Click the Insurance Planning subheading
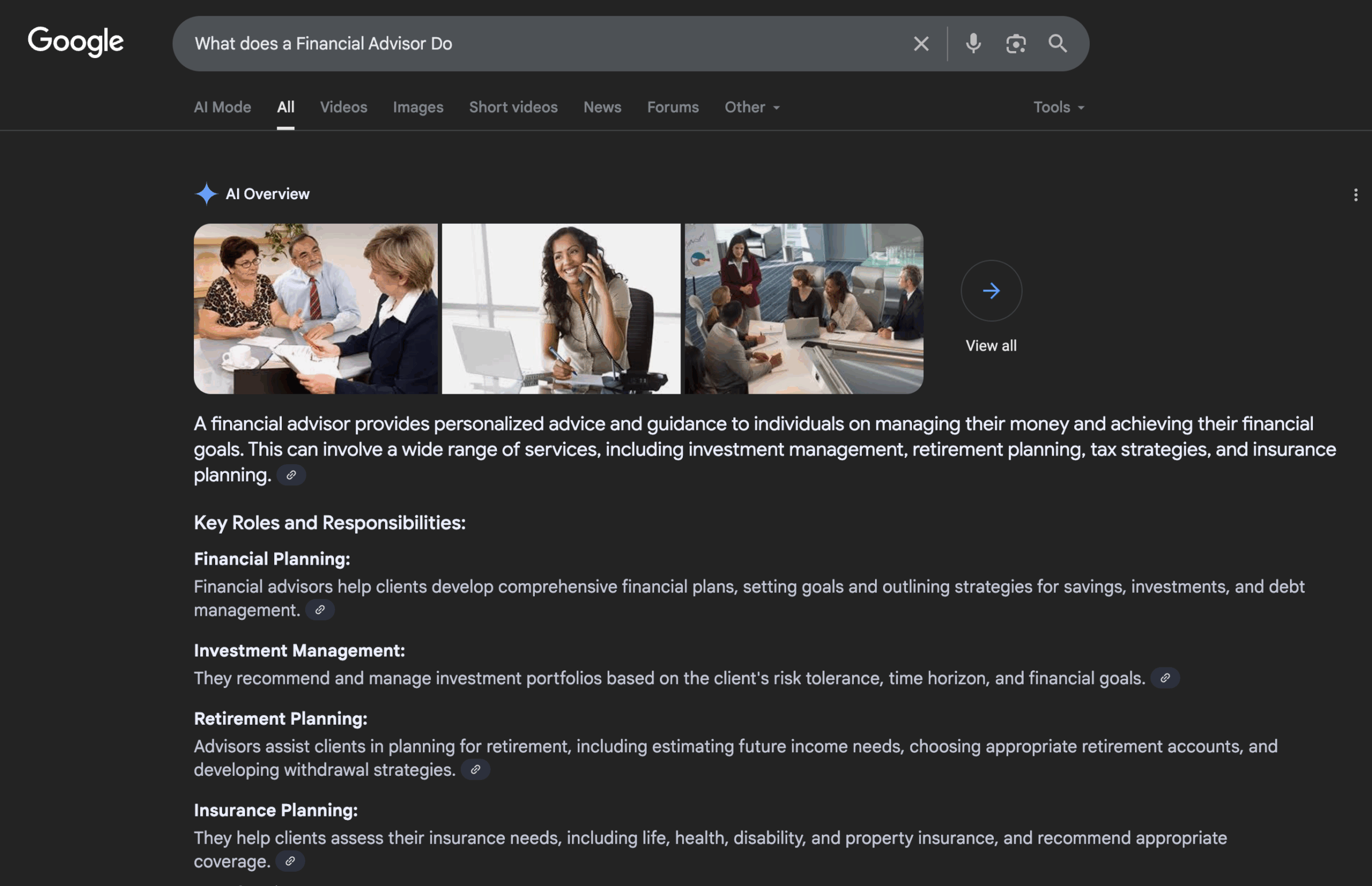 [x=275, y=810]
